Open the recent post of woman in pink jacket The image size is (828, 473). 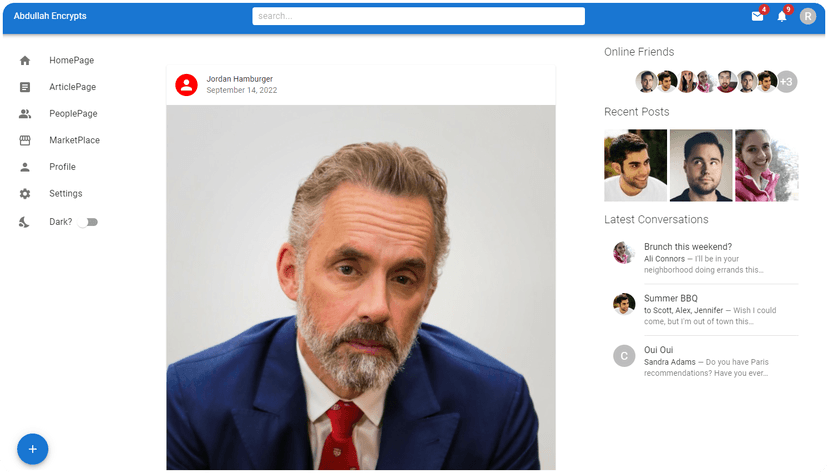click(x=767, y=165)
